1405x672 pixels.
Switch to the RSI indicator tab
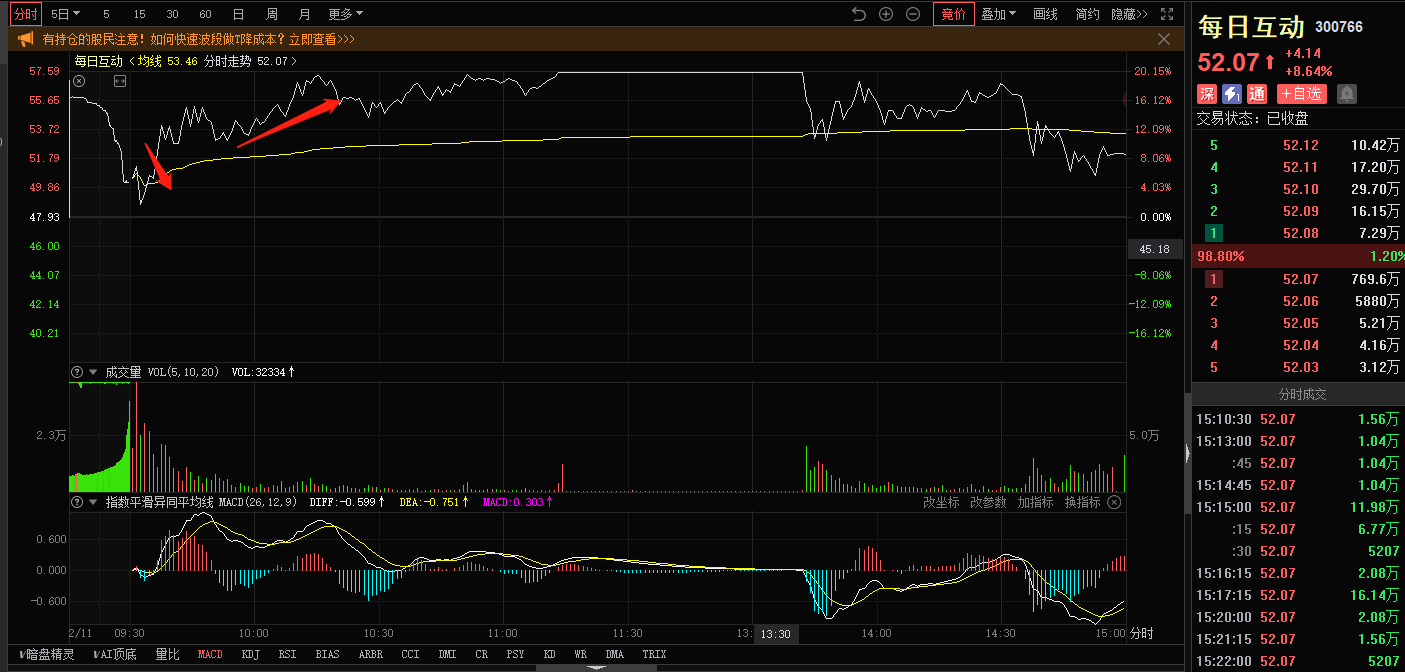287,654
